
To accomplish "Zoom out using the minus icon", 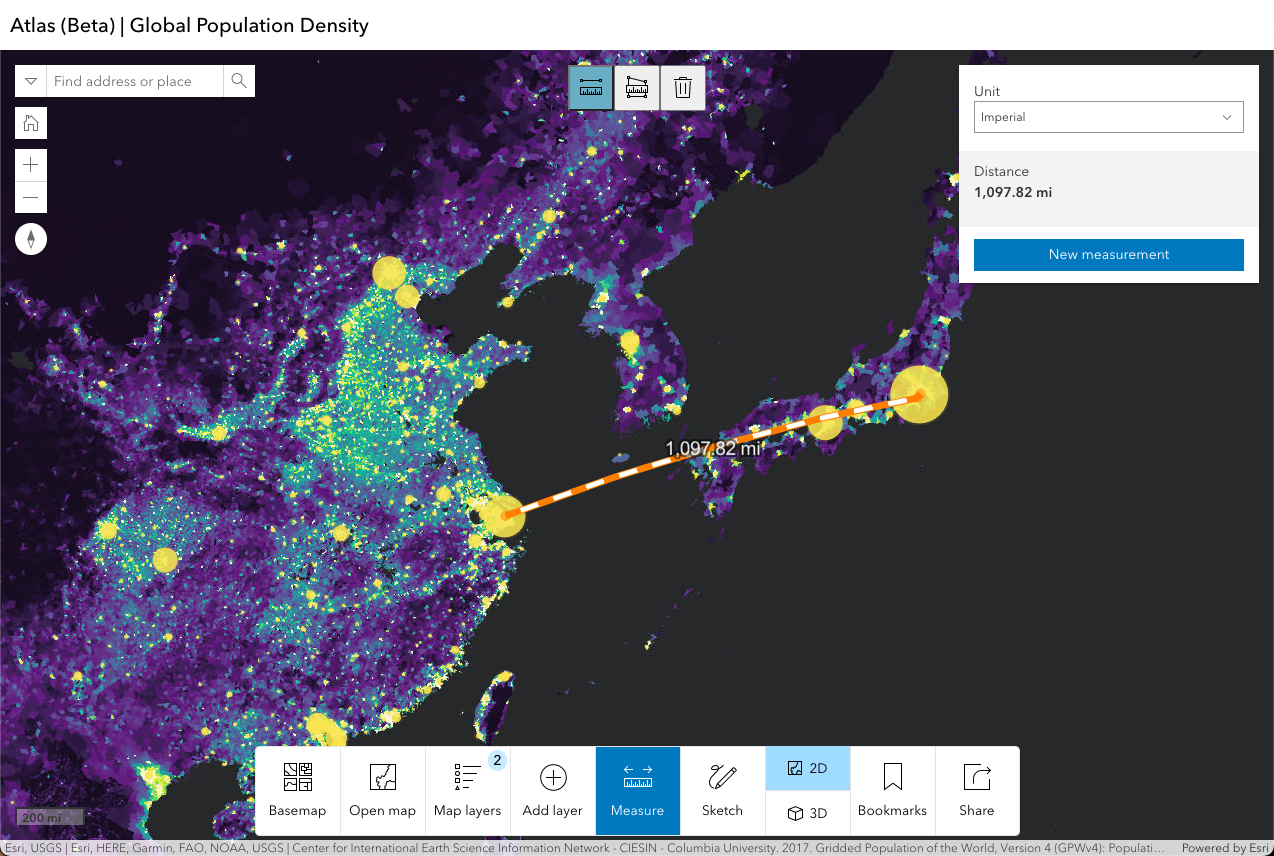I will 30,196.
